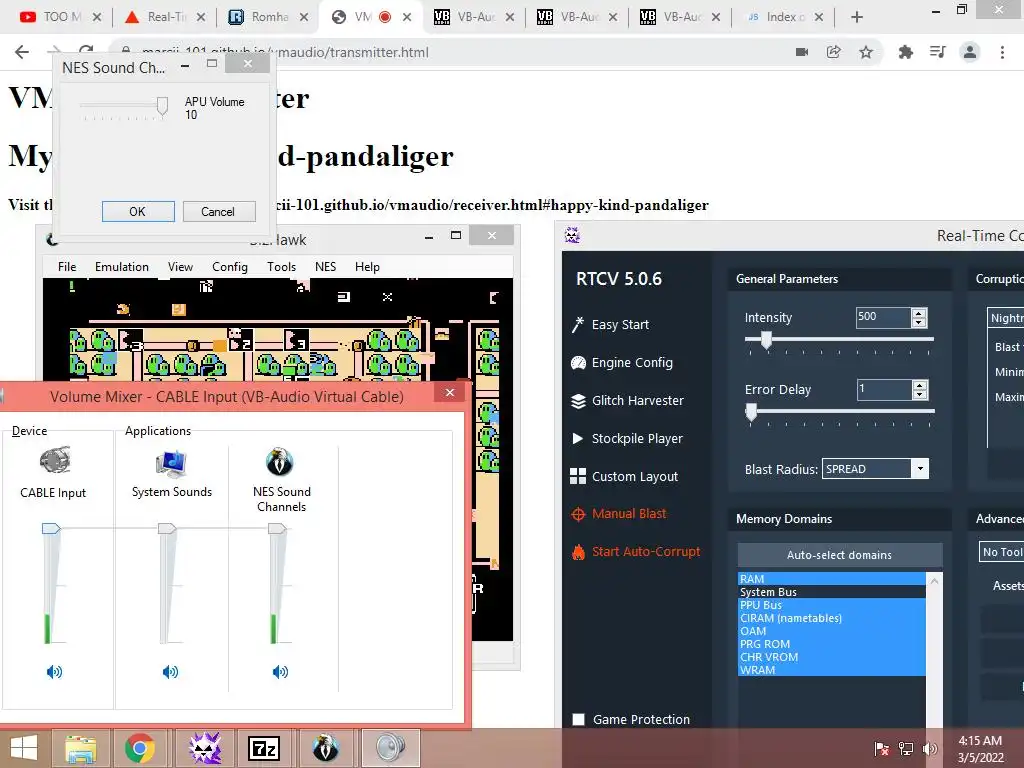The height and width of the screenshot is (768, 1024).
Task: Click System Sounds application icon
Action: pyautogui.click(x=171, y=463)
